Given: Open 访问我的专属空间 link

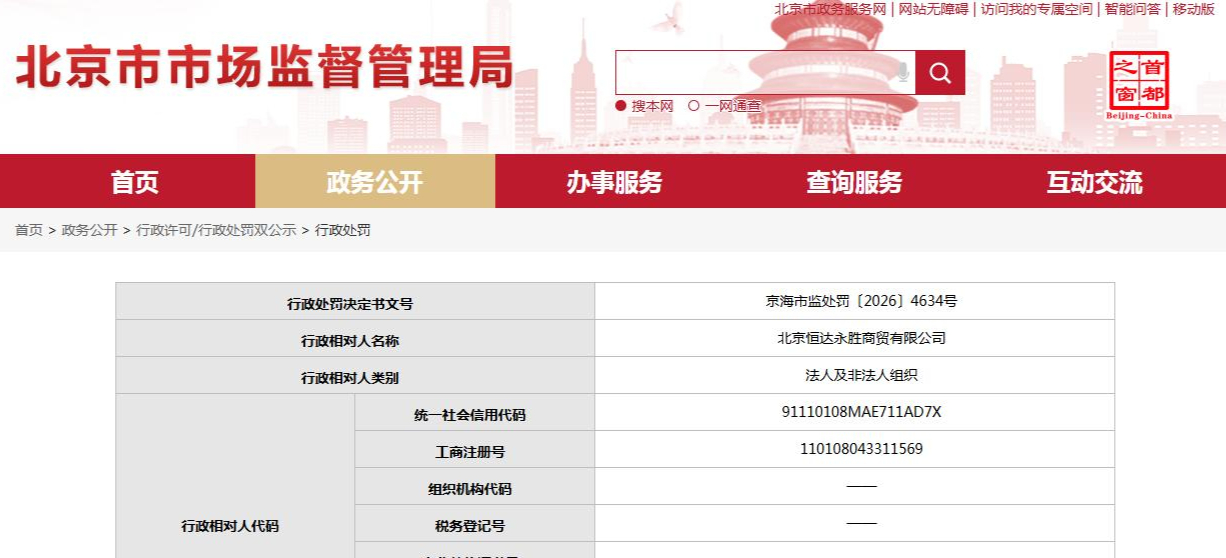Looking at the screenshot, I should pyautogui.click(x=1036, y=9).
